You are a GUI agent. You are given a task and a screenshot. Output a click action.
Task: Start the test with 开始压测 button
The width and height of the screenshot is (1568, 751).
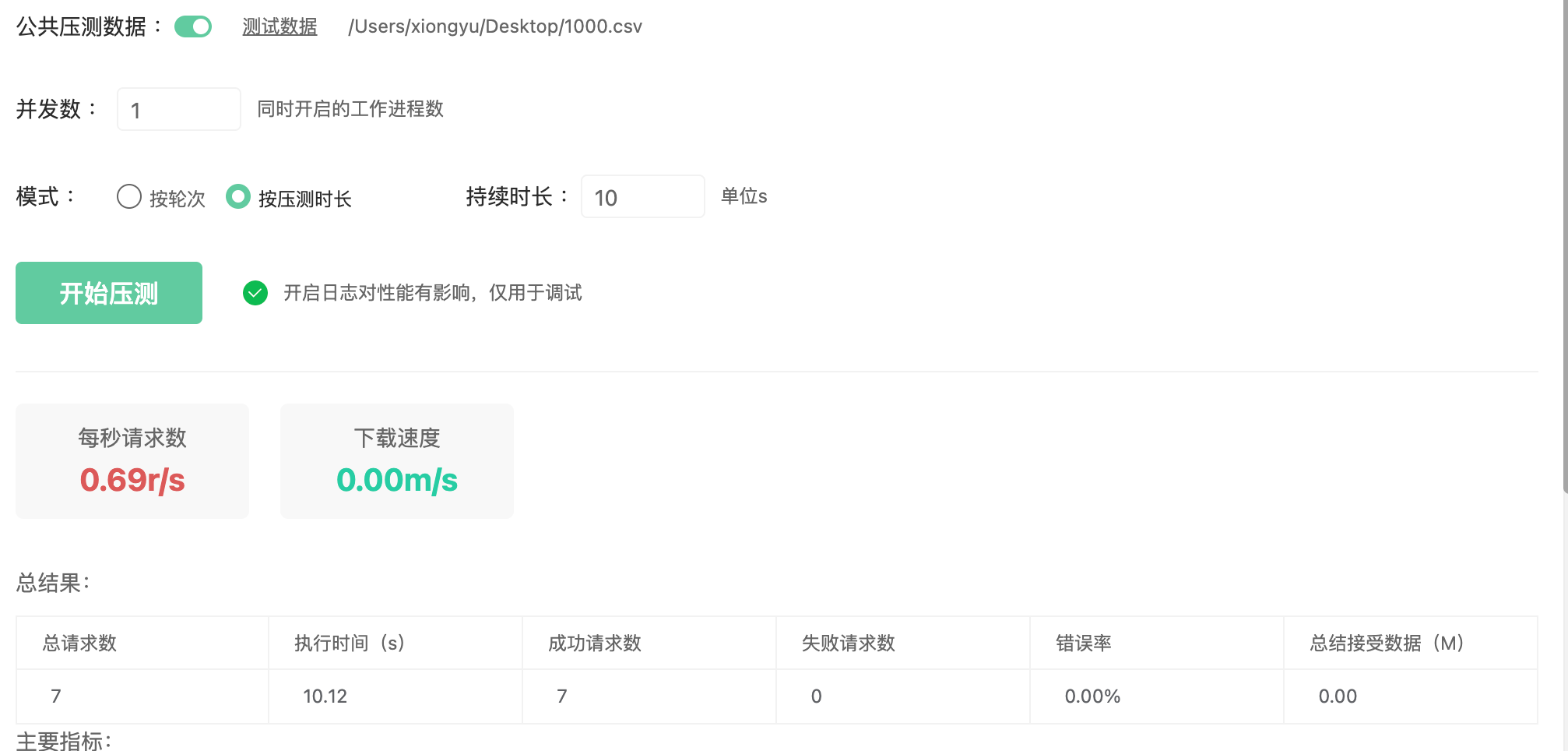coord(109,293)
